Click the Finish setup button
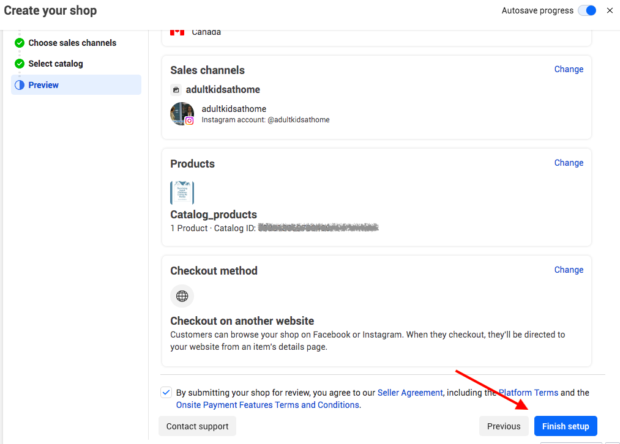The height and width of the screenshot is (444, 620). coord(565,426)
